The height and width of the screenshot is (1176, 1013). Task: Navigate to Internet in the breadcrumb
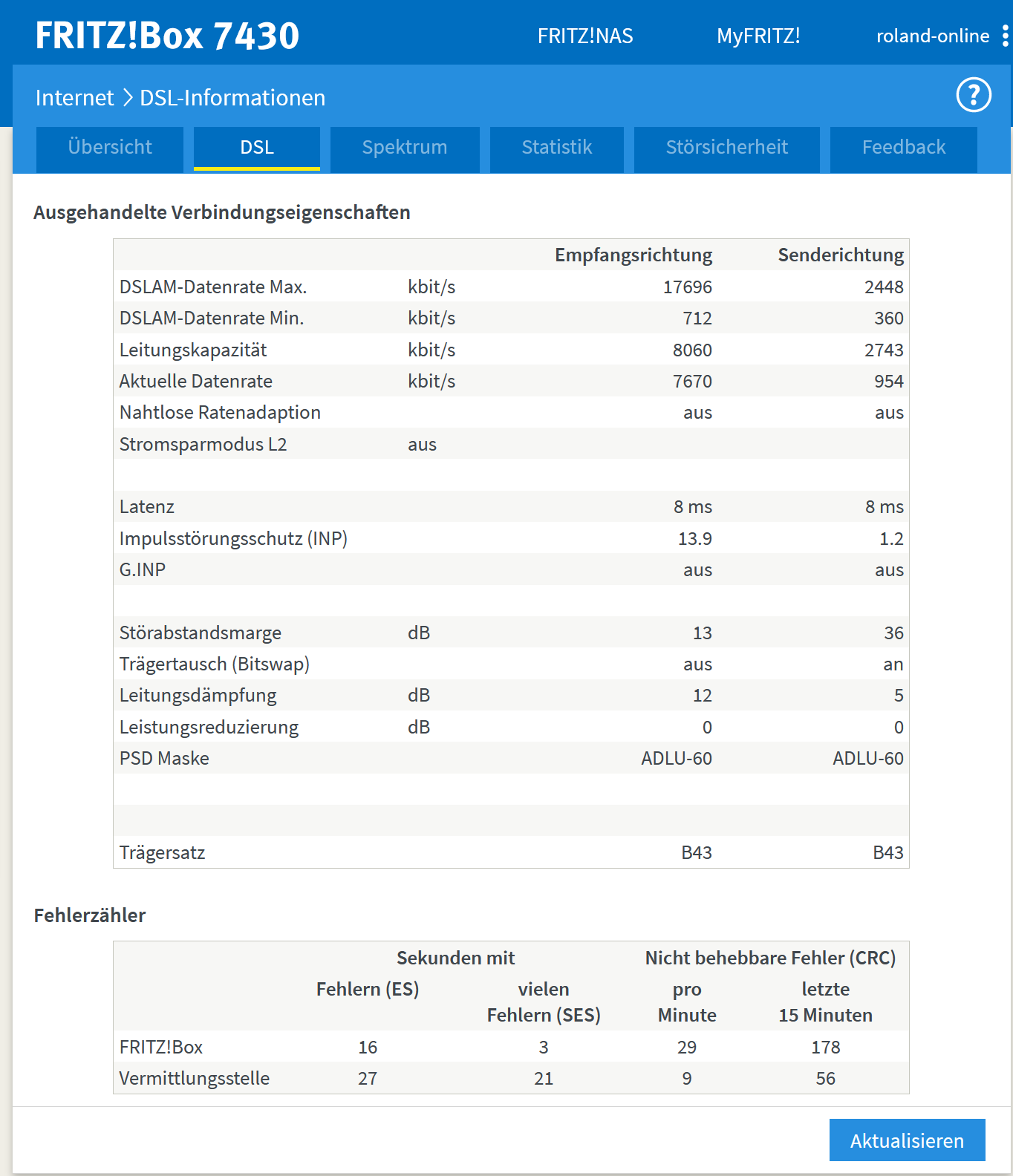(x=74, y=98)
